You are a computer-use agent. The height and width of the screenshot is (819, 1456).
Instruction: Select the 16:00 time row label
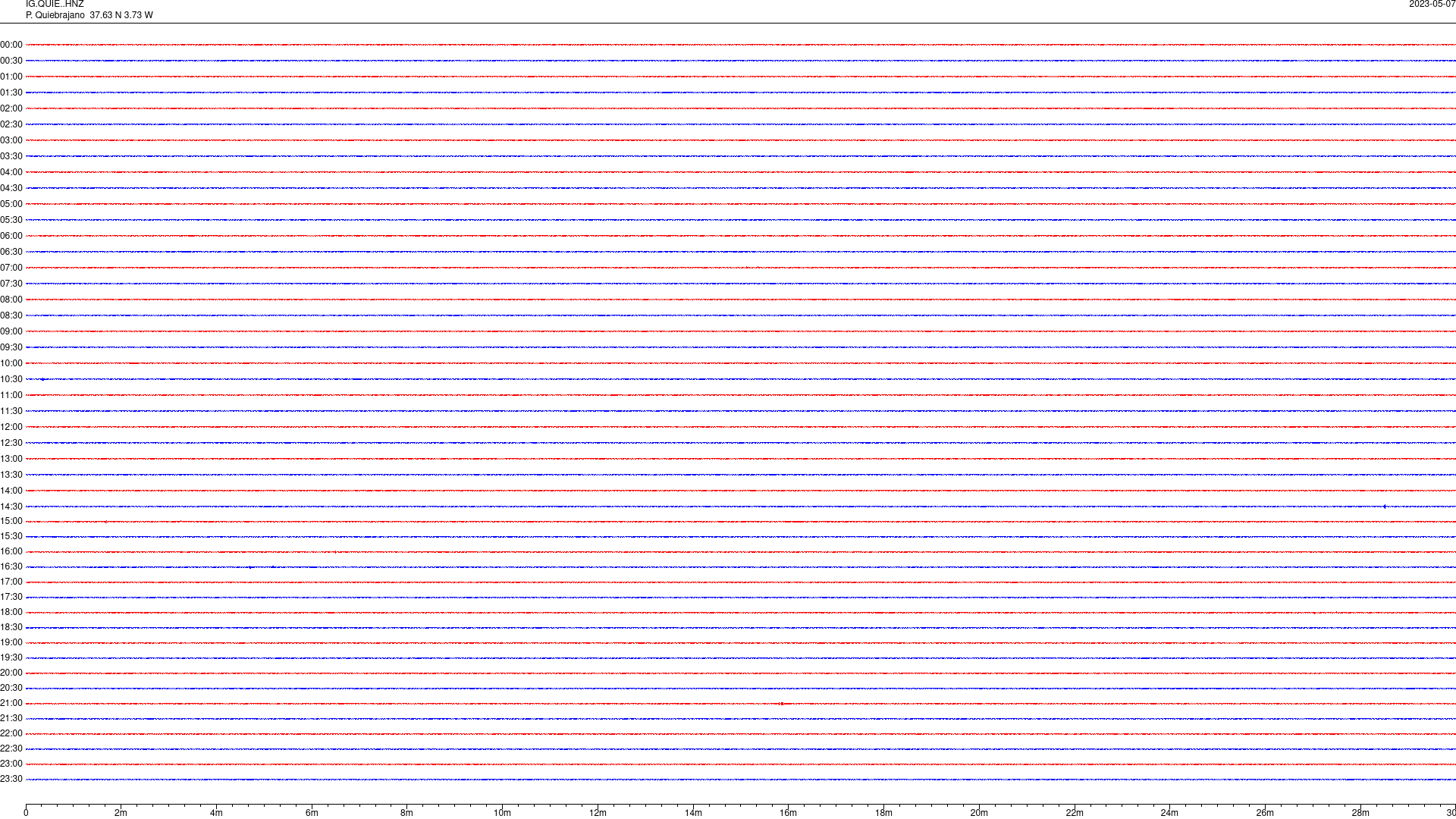tap(11, 551)
